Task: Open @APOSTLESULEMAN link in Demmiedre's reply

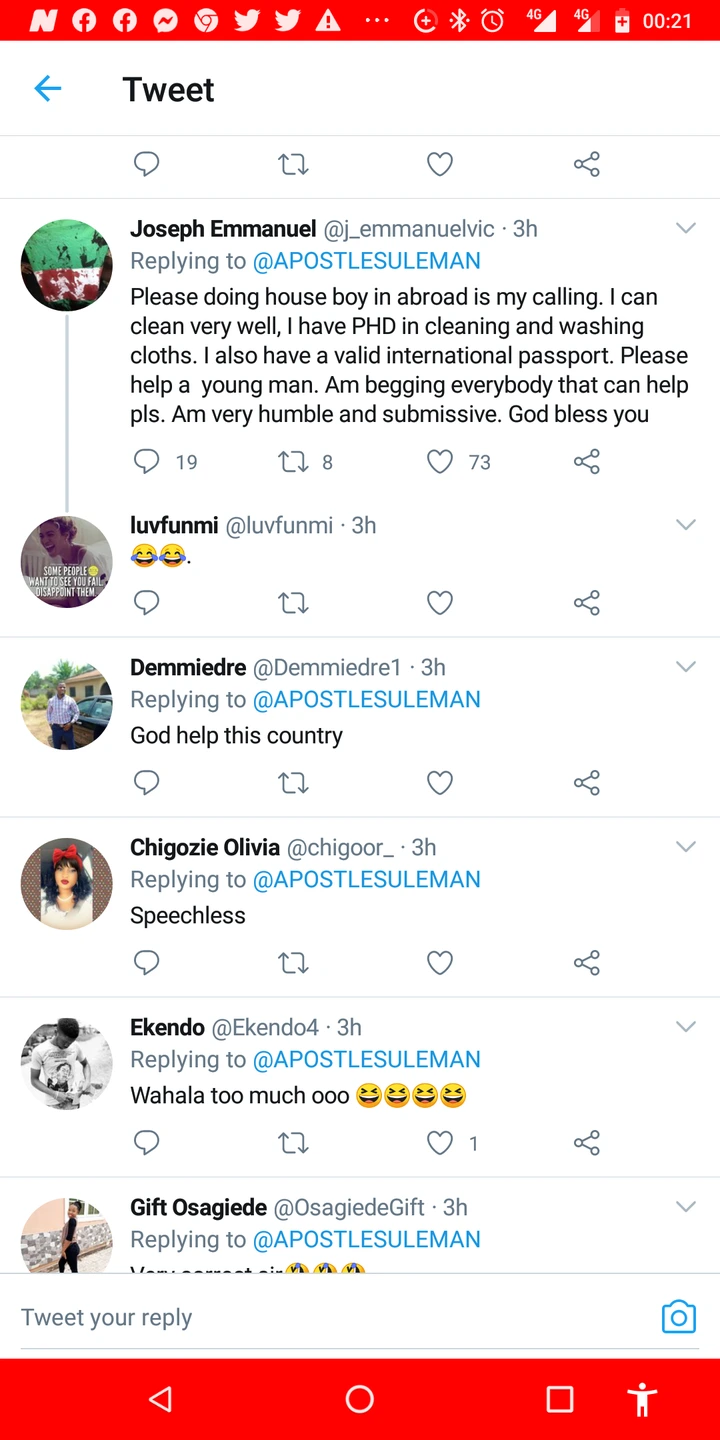Action: point(366,699)
